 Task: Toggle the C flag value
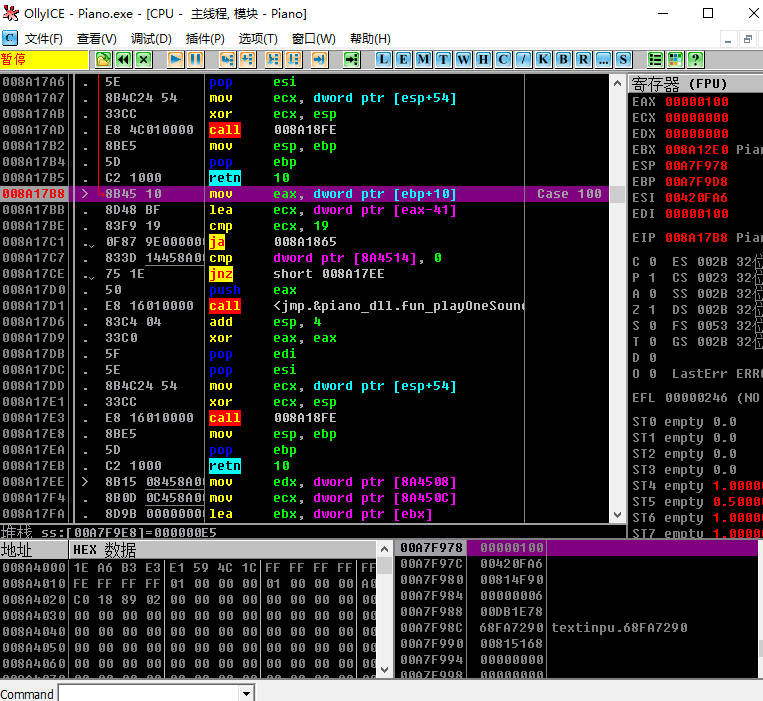653,262
